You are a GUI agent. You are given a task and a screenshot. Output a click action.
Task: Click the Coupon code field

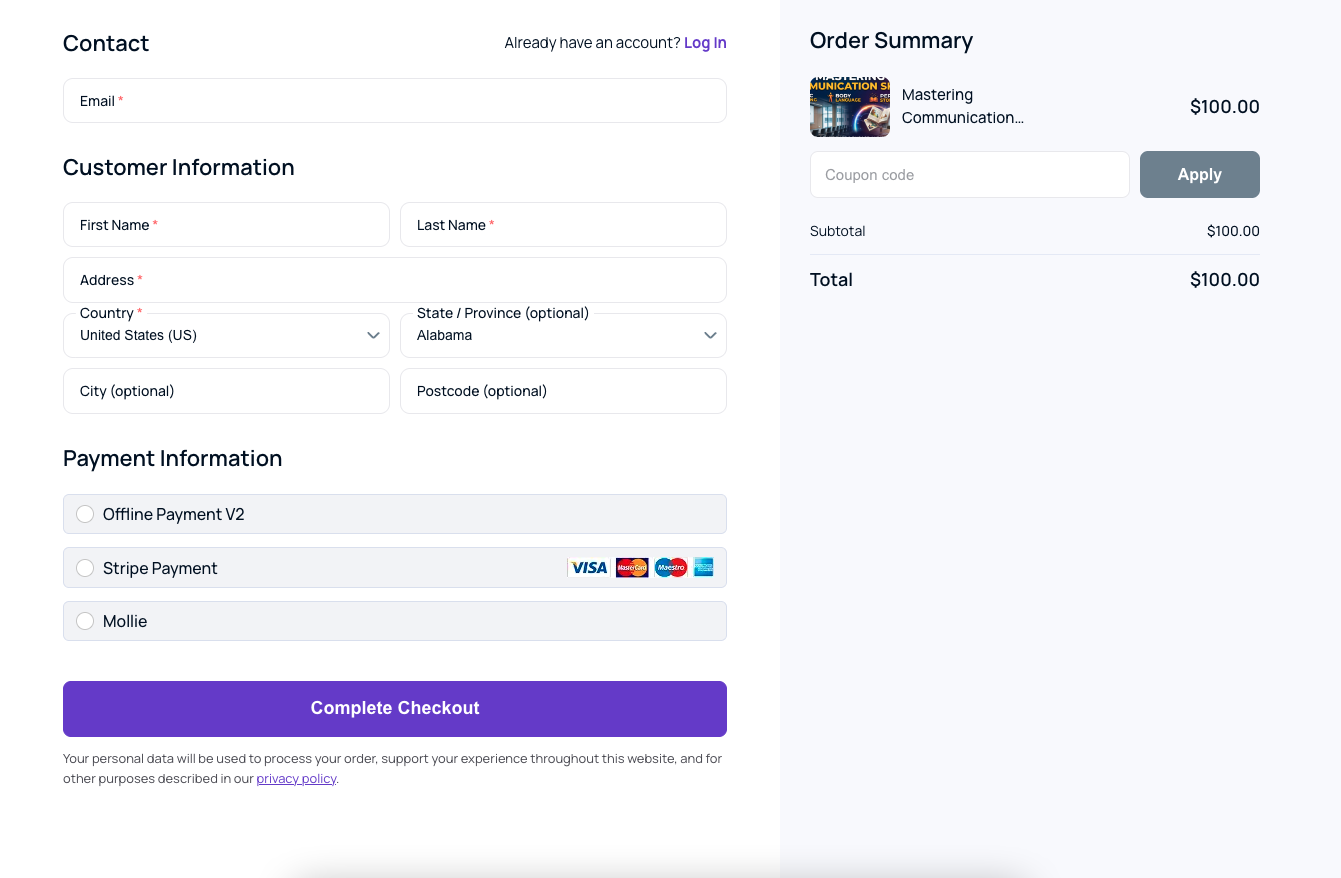click(x=970, y=174)
